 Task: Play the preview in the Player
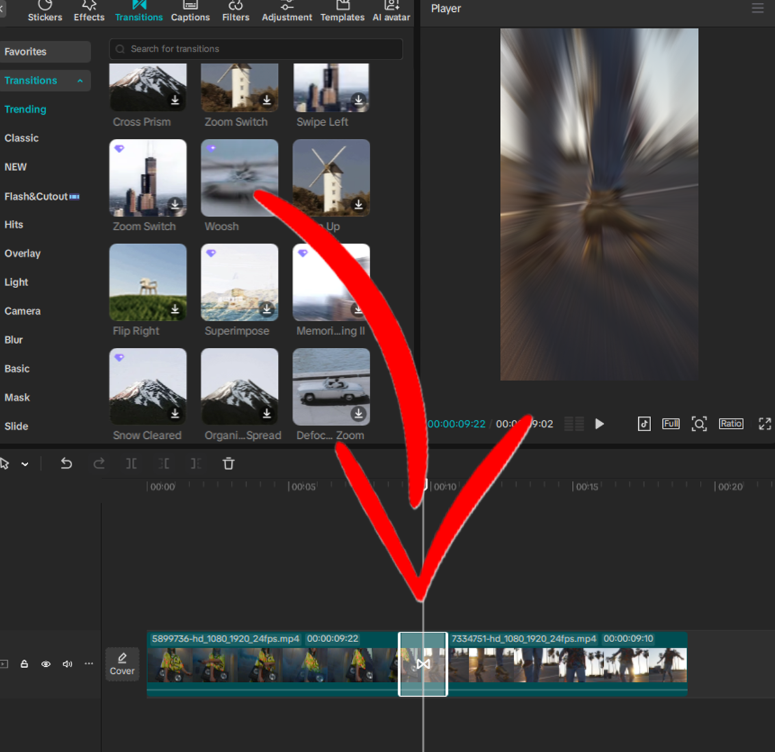[x=599, y=424]
